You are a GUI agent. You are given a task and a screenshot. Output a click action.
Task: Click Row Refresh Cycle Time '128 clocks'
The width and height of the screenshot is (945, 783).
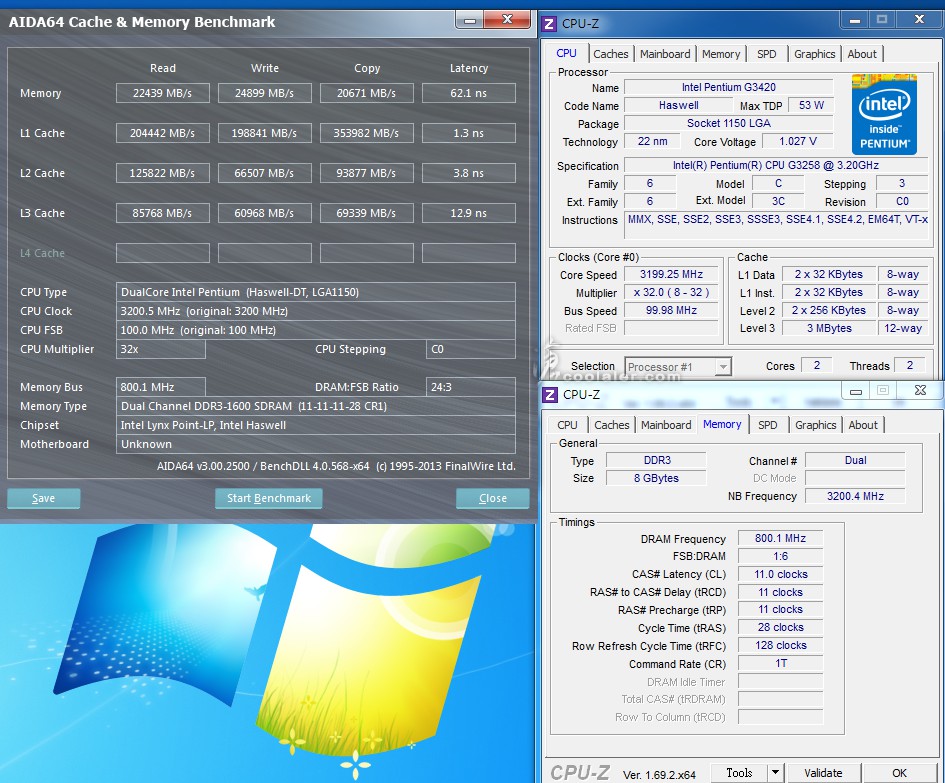(780, 646)
